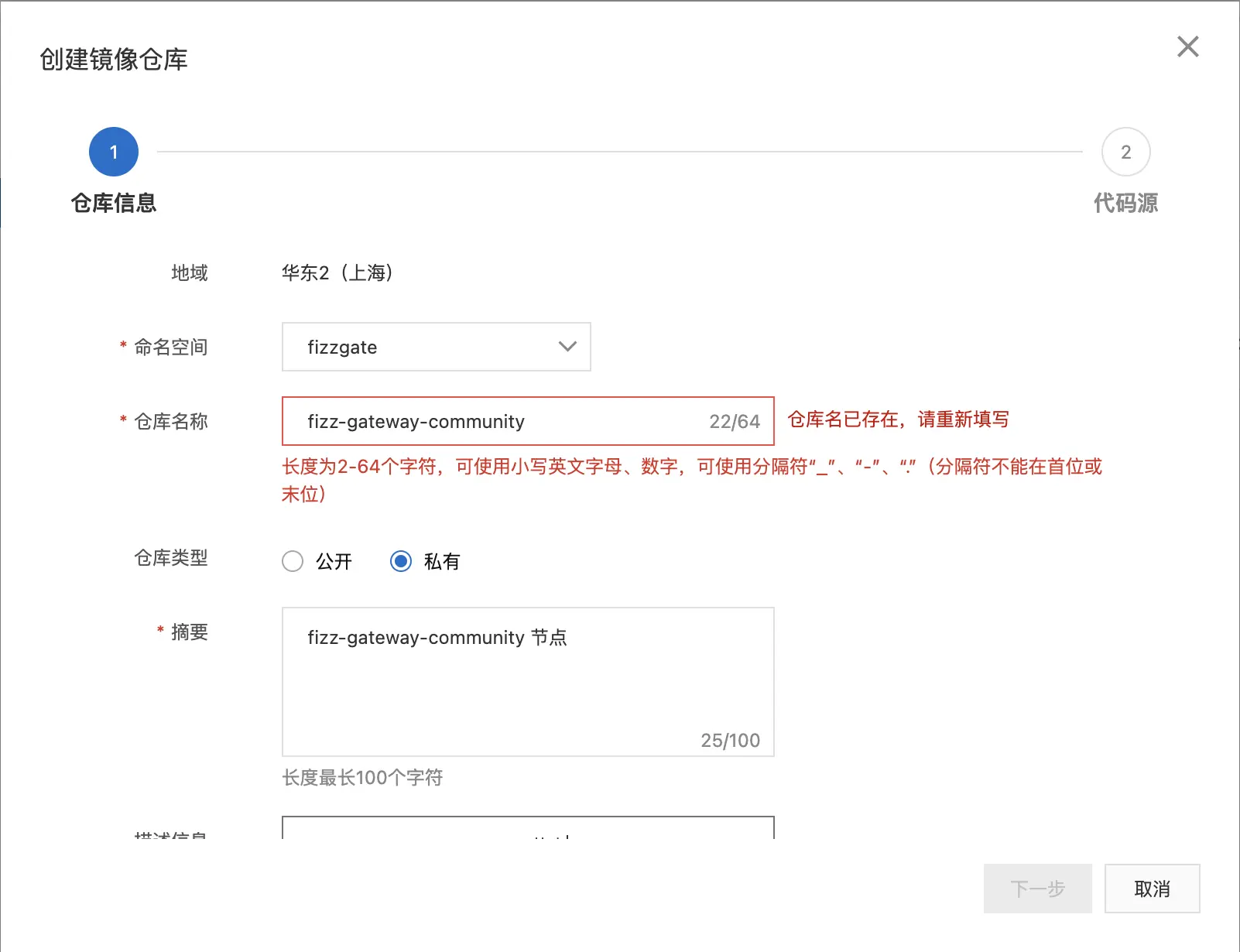This screenshot has height=952, width=1240.
Task: Click the 下一步 button
Action: point(1037,889)
